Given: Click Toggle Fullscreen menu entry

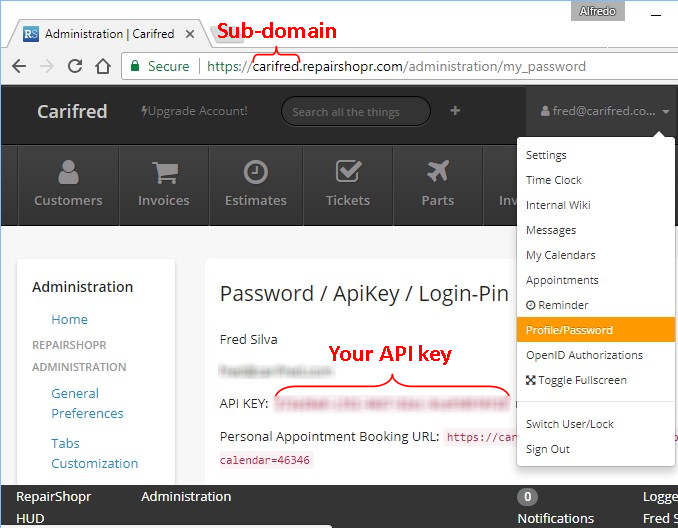Looking at the screenshot, I should (x=596, y=380).
